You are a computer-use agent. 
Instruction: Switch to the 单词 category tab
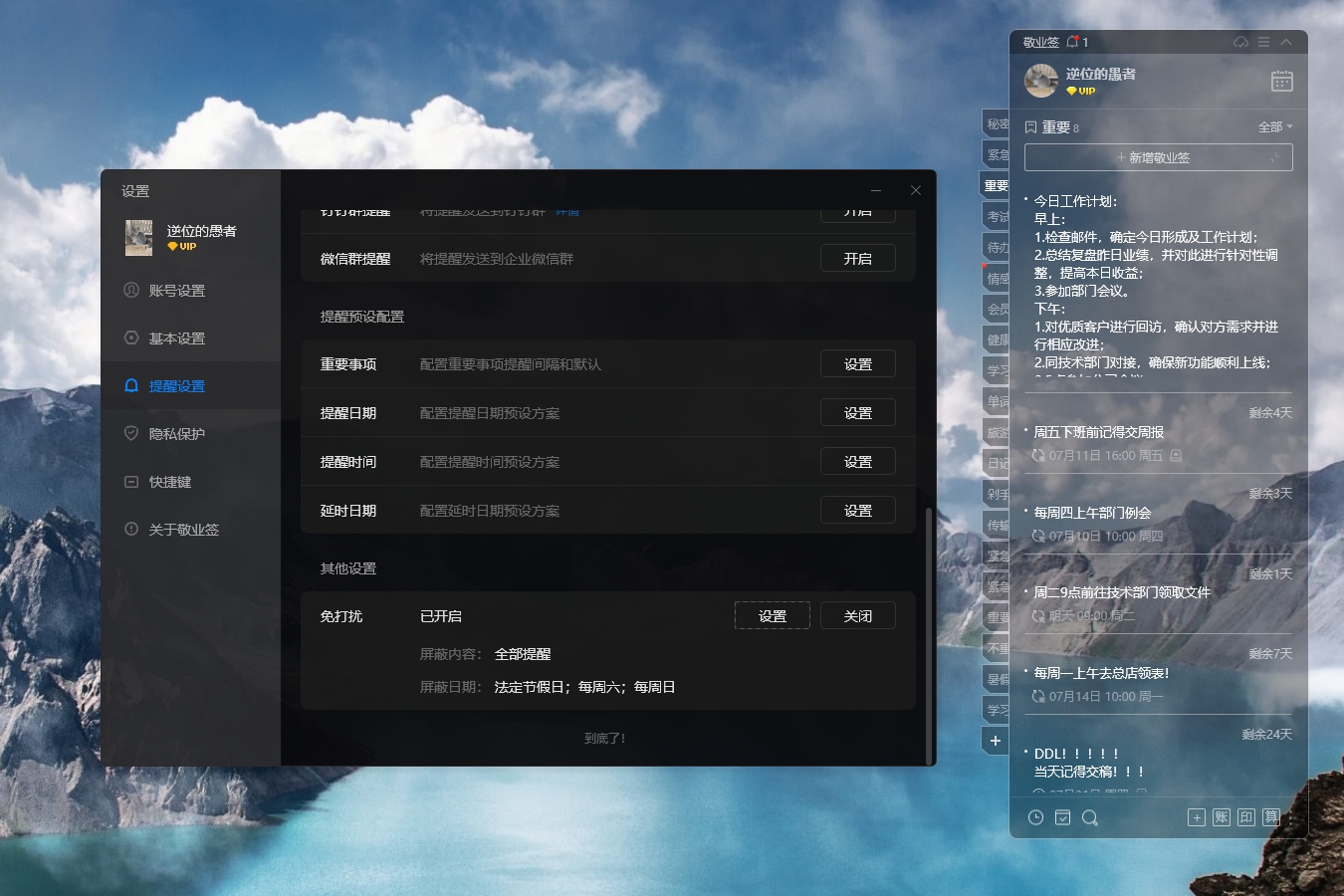pyautogui.click(x=997, y=401)
